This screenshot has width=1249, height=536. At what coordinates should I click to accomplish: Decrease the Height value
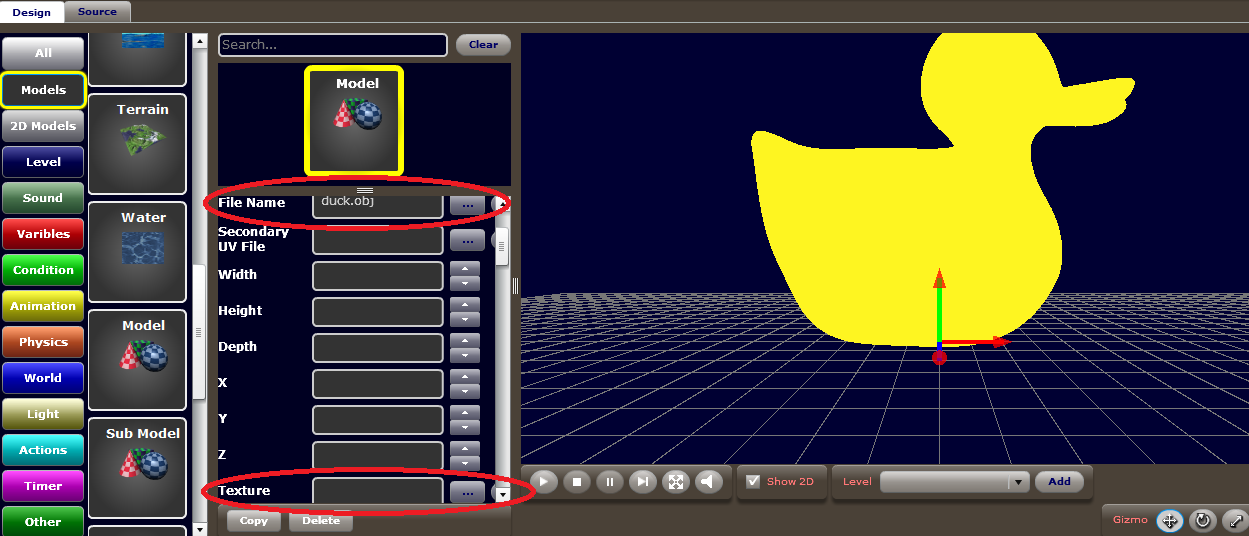point(465,320)
